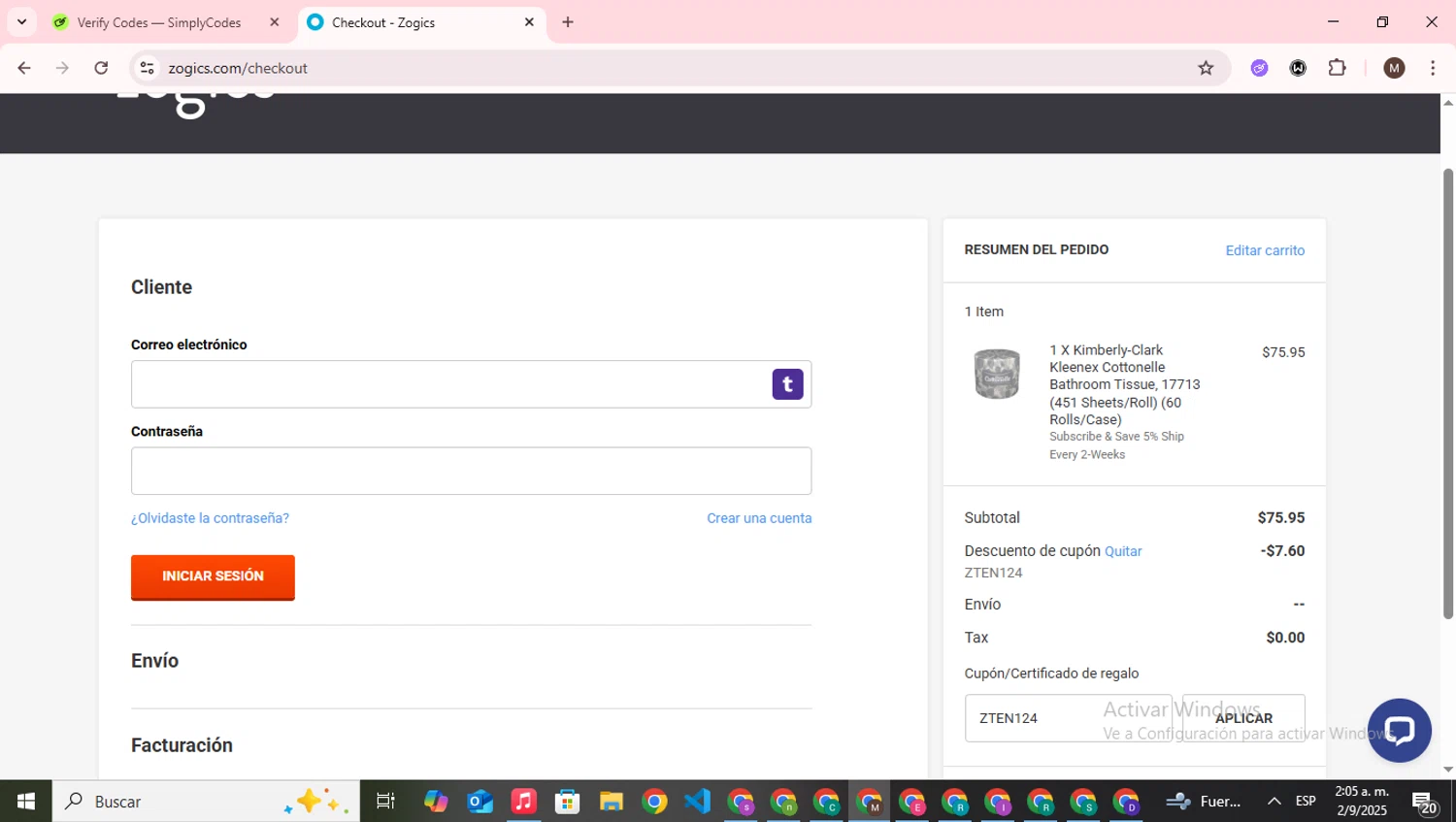Screen dimensions: 1456x822
Task: Click the coupon discount amount -$7.60
Action: pos(1282,551)
